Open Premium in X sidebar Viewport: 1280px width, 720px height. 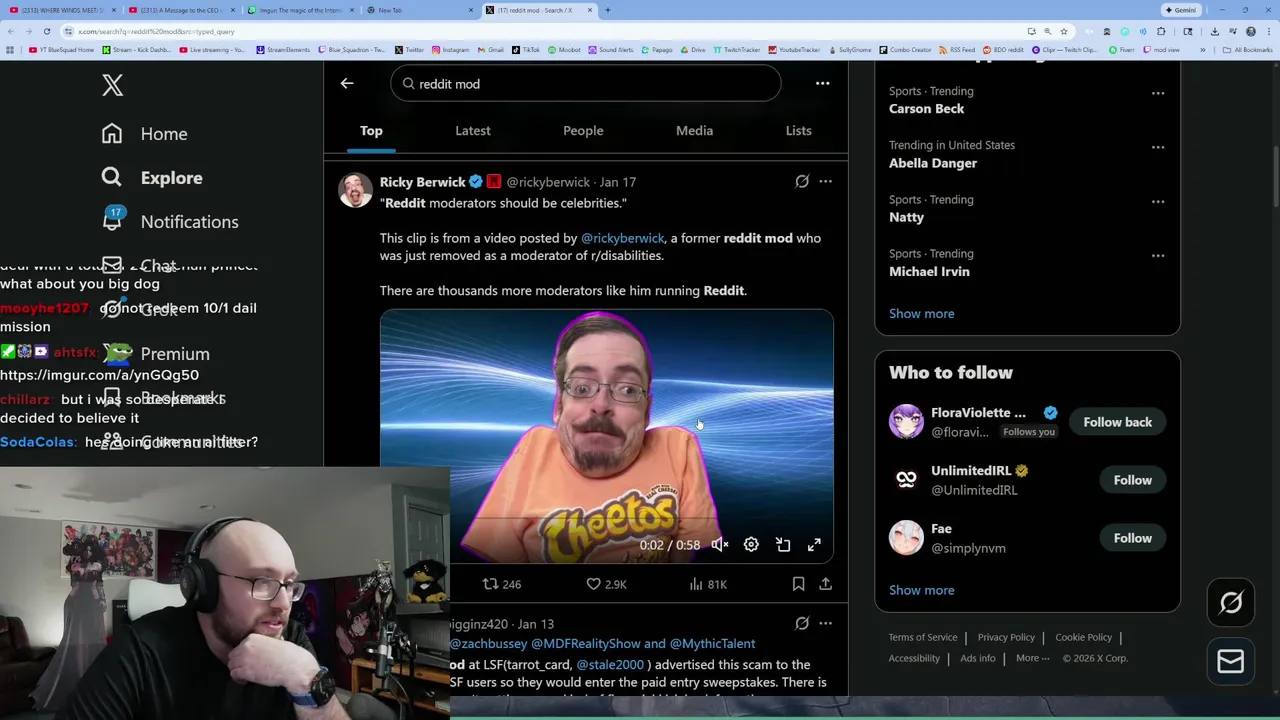point(156,354)
